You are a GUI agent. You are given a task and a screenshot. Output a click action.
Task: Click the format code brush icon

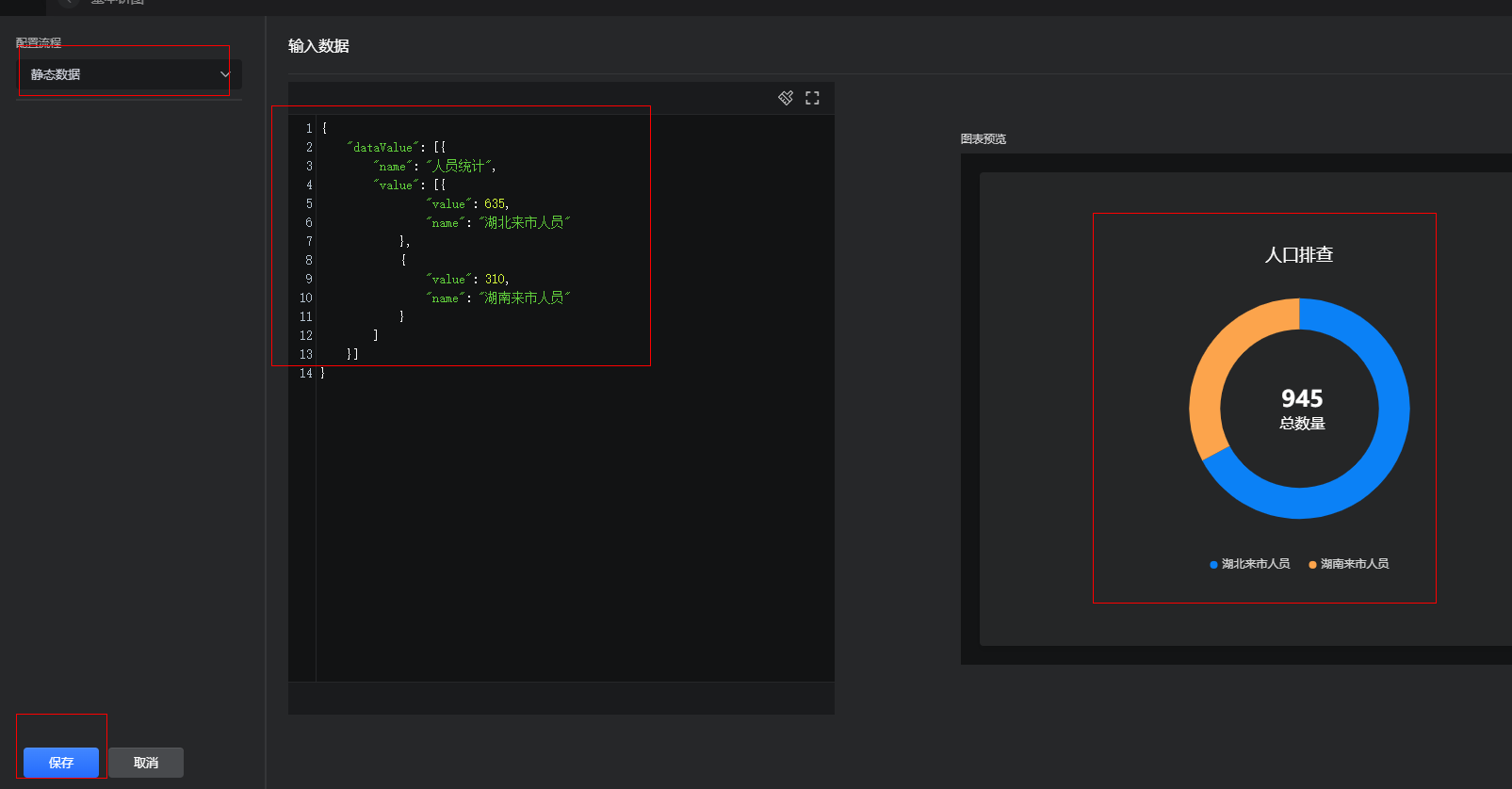[x=786, y=98]
